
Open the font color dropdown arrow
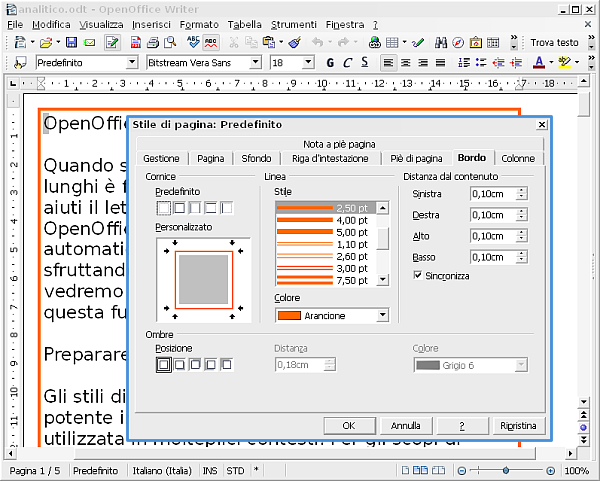click(x=551, y=62)
